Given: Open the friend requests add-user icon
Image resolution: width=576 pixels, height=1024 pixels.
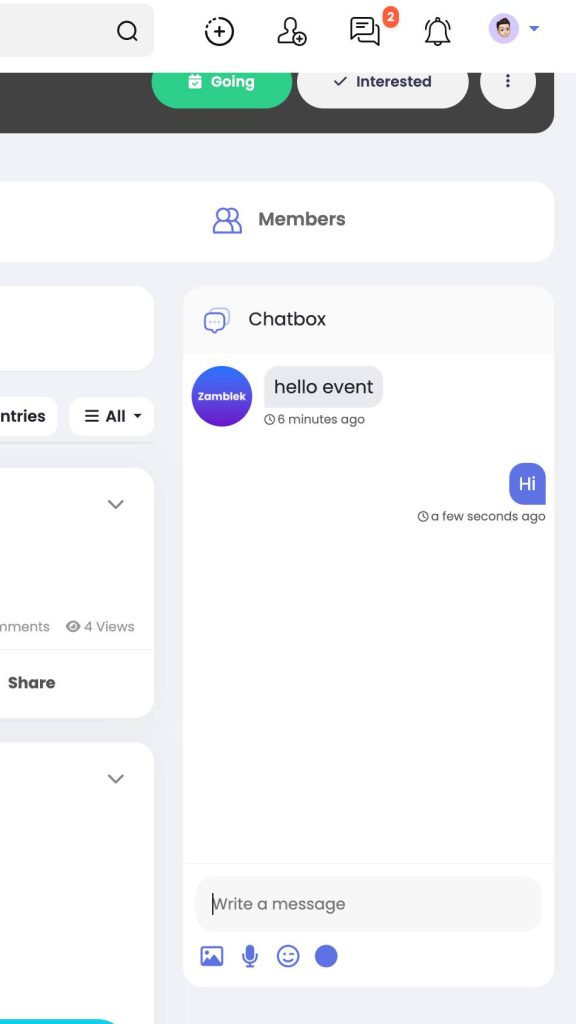Looking at the screenshot, I should click(x=291, y=31).
